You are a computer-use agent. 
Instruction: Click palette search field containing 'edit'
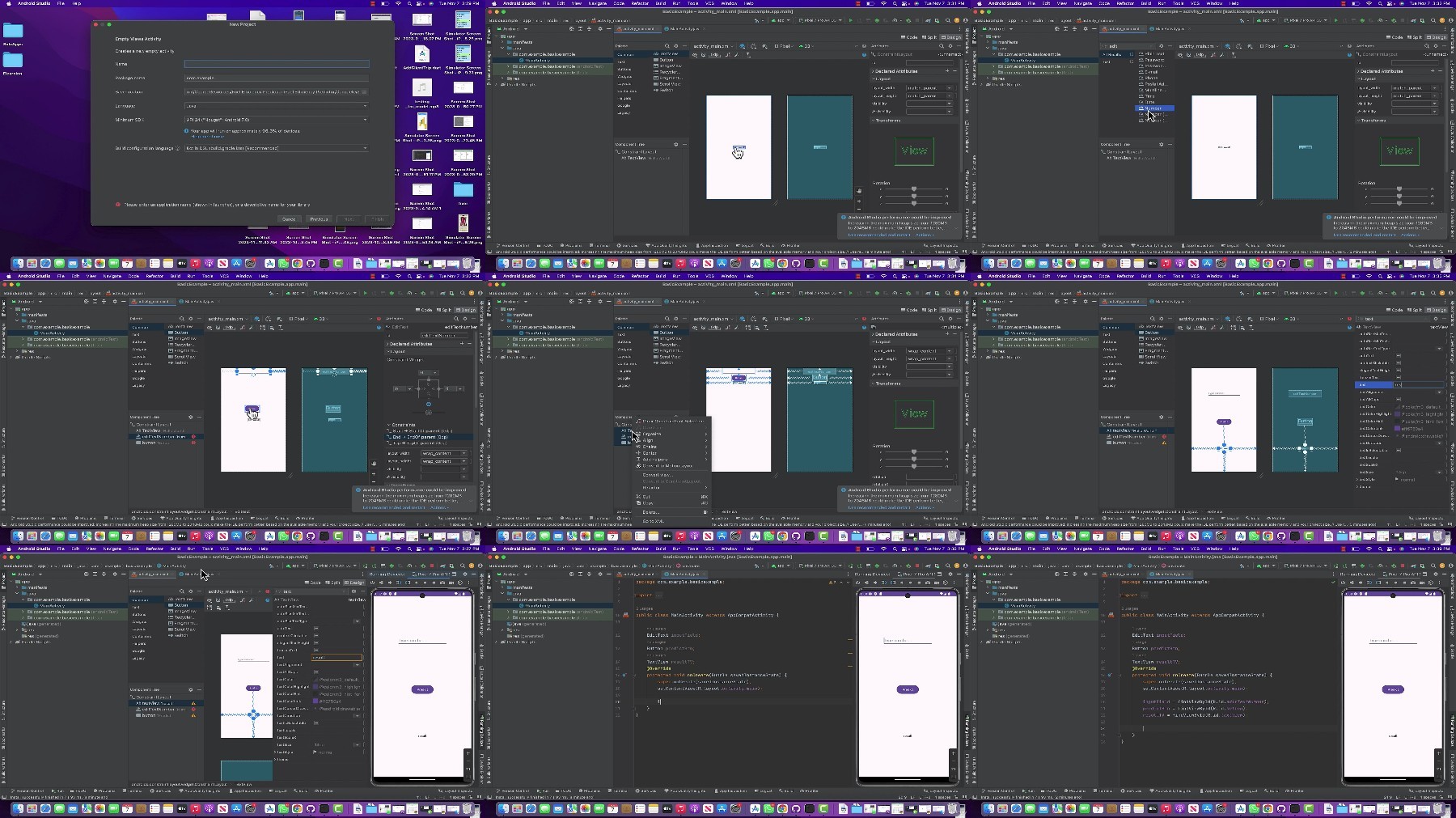(x=1128, y=46)
